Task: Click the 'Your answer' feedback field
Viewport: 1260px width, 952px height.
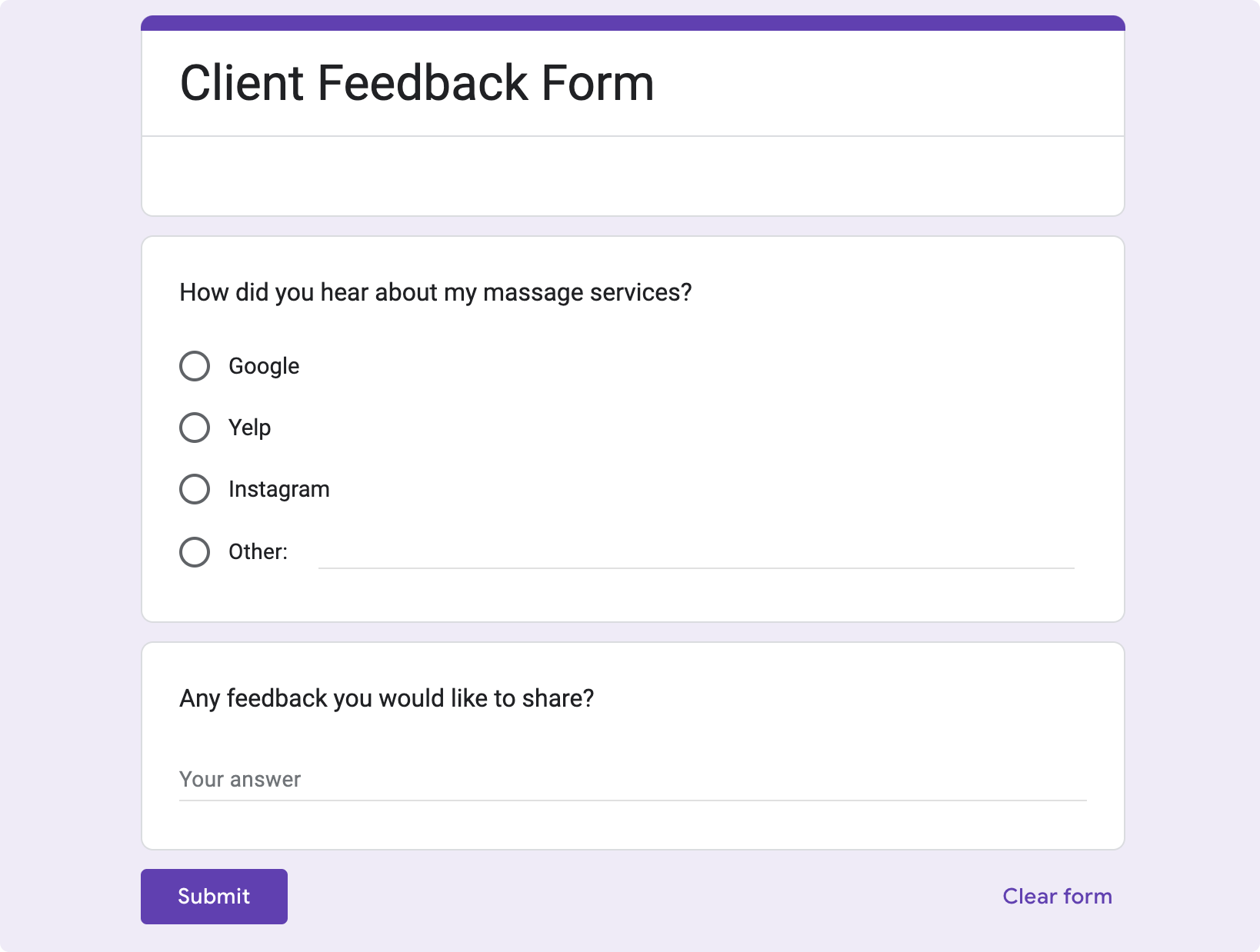Action: click(x=632, y=780)
